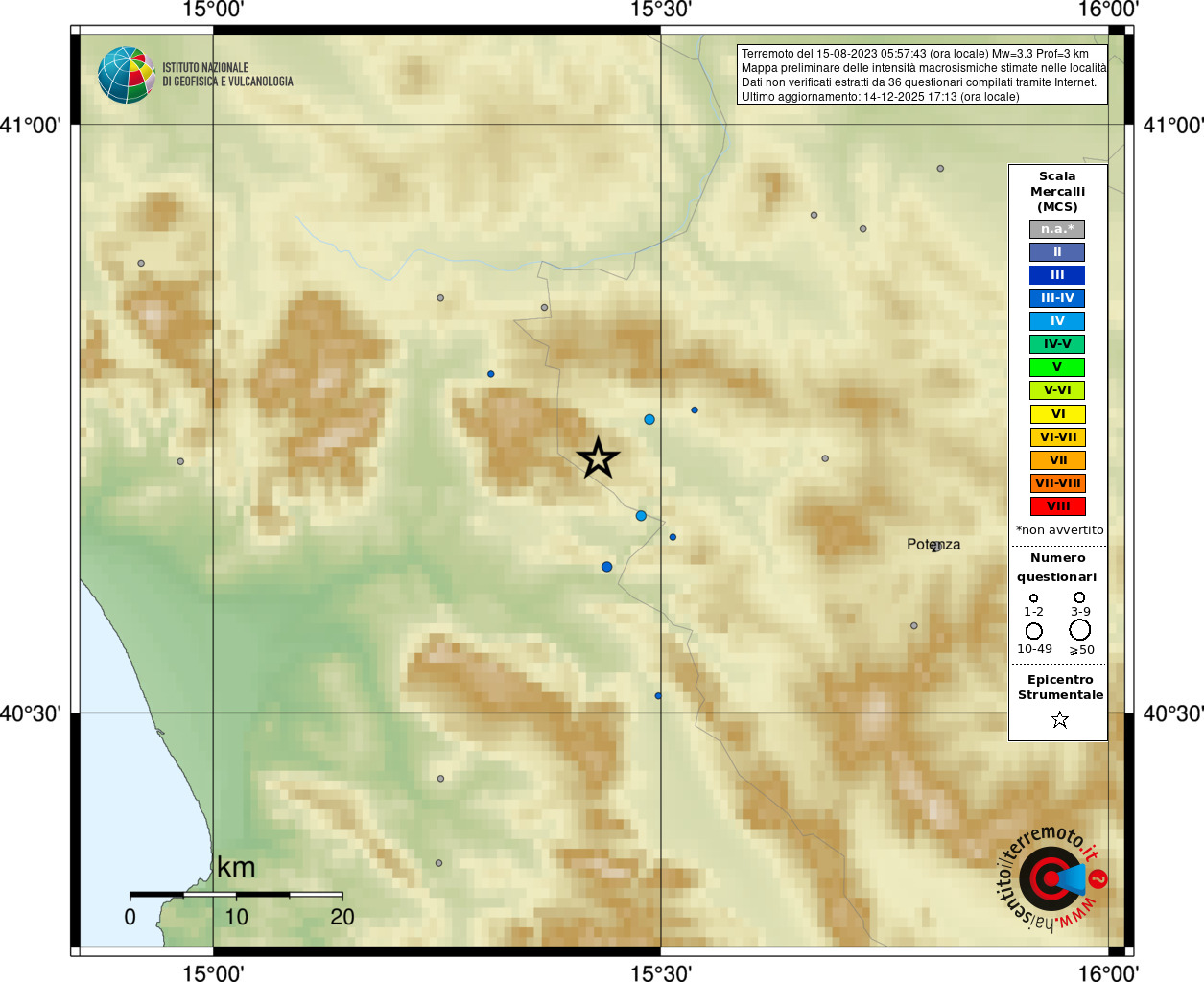Image resolution: width=1204 pixels, height=982 pixels.
Task: Click the left 41°00' latitude label
Action: click(x=31, y=125)
